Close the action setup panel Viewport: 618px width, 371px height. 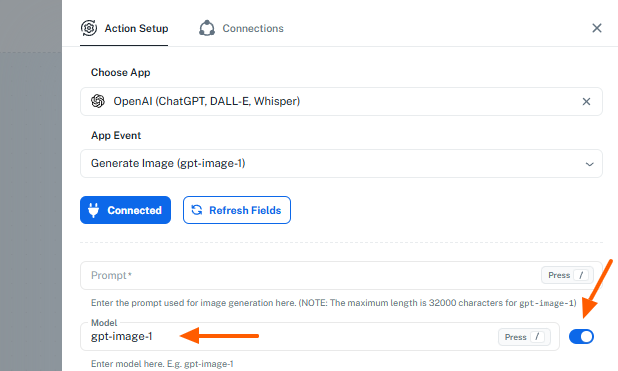[597, 28]
